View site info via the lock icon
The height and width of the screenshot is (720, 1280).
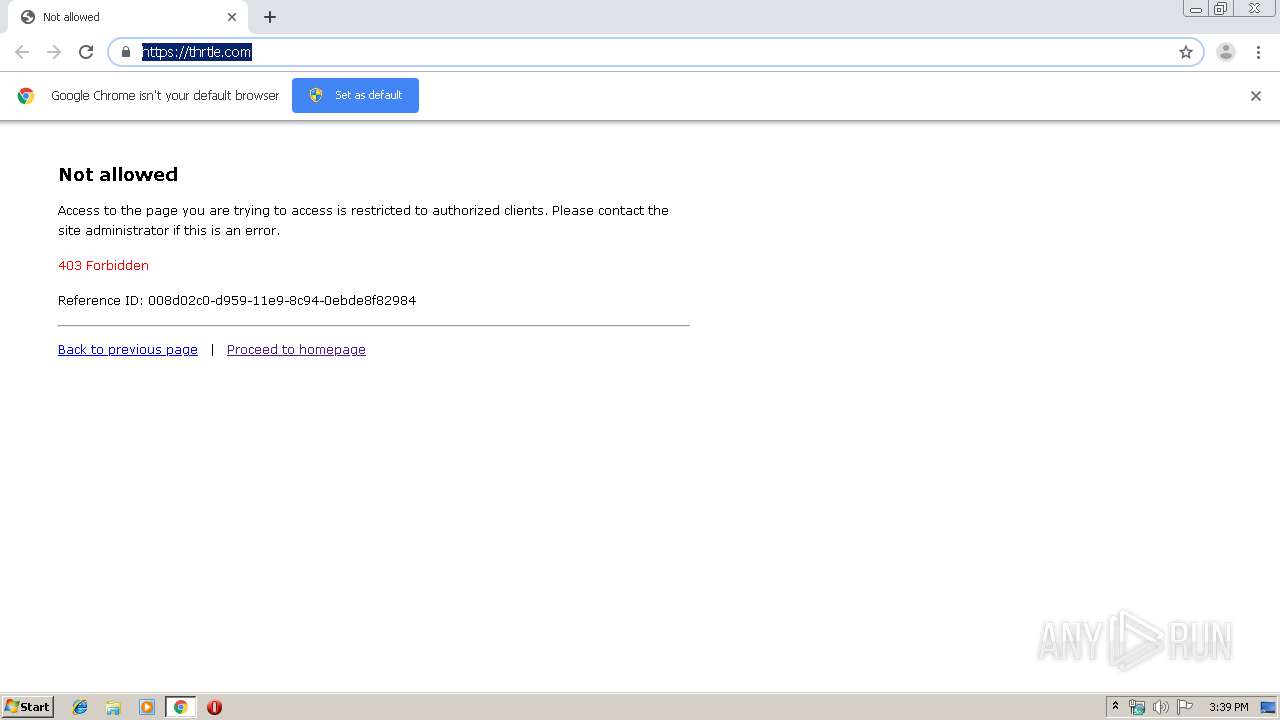click(x=126, y=52)
